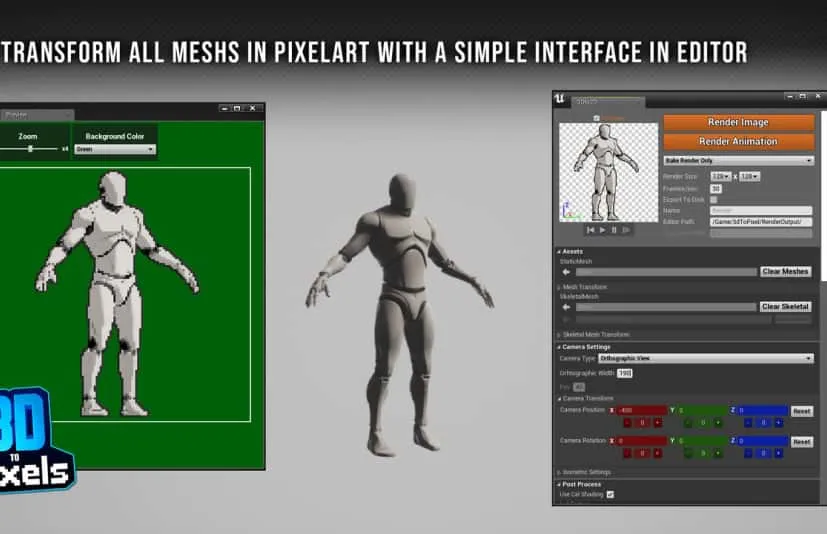Increase Camera Position X with plus button
The height and width of the screenshot is (534, 827).
pos(657,423)
